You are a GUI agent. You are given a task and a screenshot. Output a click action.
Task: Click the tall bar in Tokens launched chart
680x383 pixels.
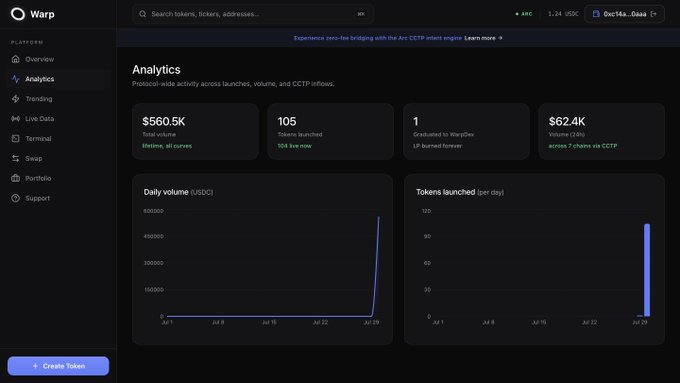pyautogui.click(x=647, y=270)
